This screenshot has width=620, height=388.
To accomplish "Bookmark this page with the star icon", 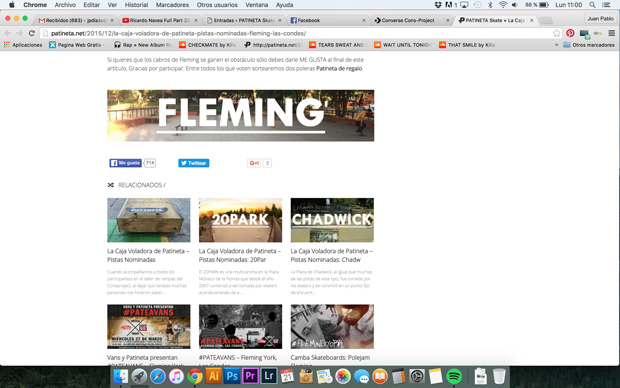I will tap(557, 33).
